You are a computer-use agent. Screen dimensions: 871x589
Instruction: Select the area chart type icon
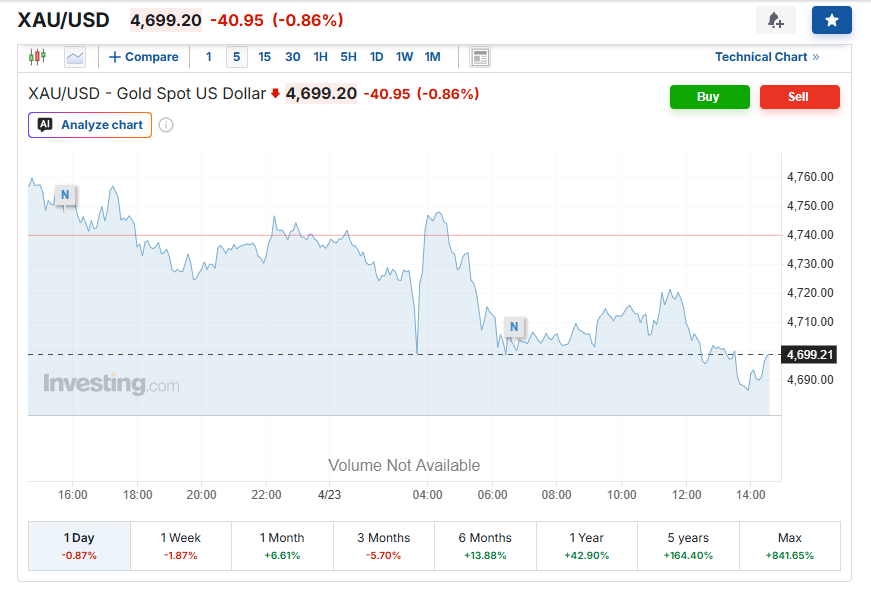(75, 57)
